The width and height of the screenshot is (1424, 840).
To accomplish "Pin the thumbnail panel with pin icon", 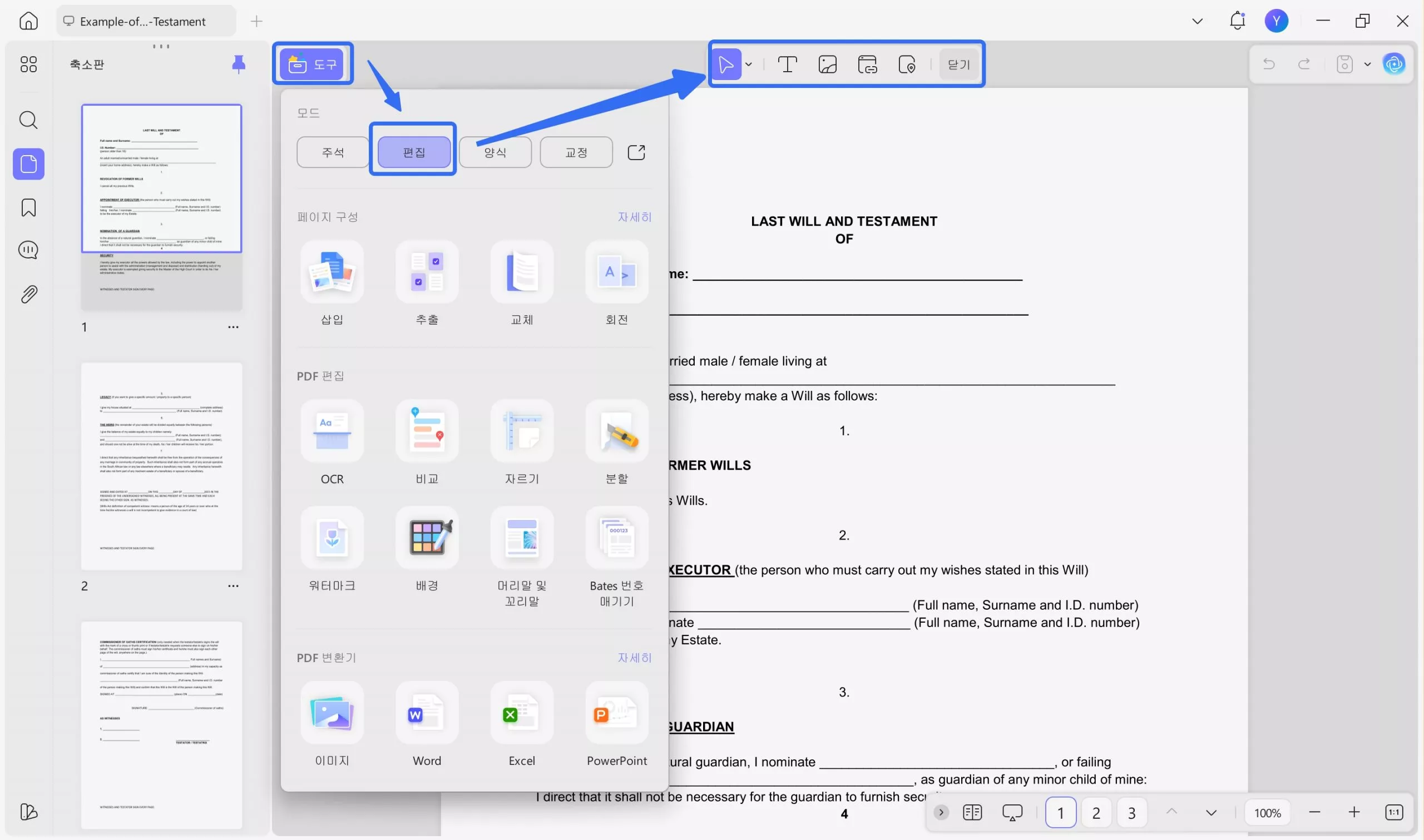I will tap(239, 64).
